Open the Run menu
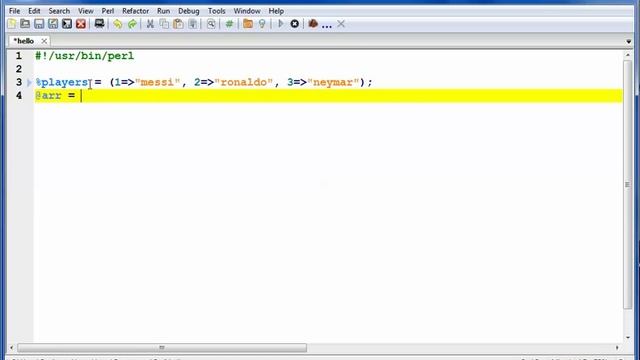640x360 pixels. [x=164, y=11]
